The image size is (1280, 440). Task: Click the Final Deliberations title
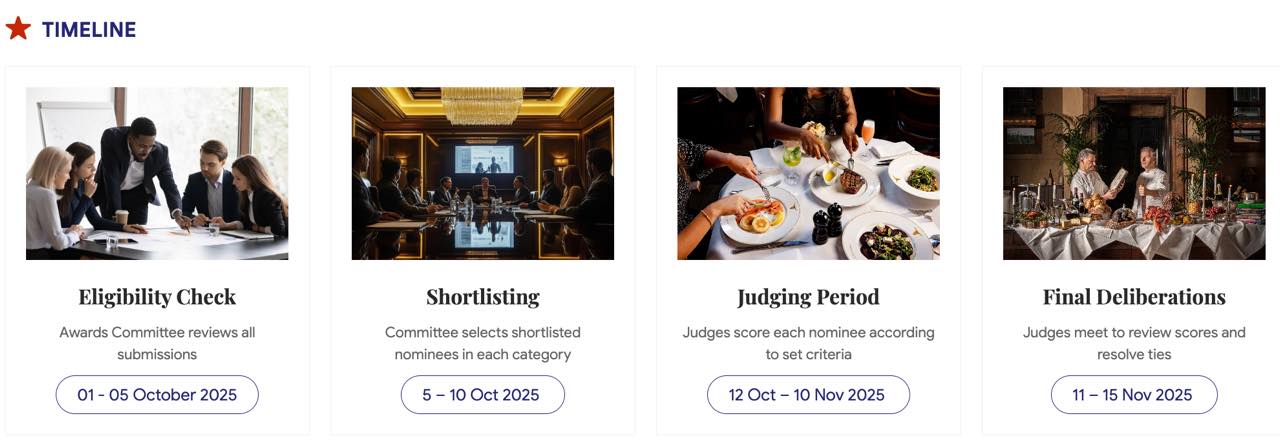tap(1134, 297)
